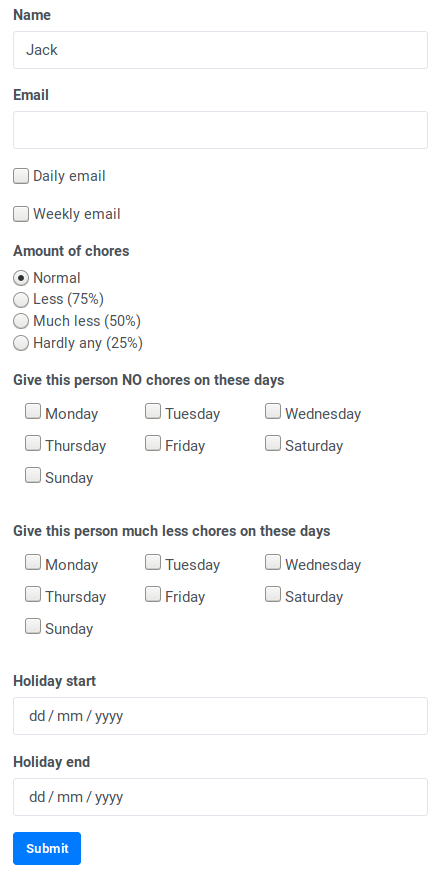Viewport: 439px width, 876px height.
Task: Choose Much less (50%) radio option
Action: tap(21, 321)
